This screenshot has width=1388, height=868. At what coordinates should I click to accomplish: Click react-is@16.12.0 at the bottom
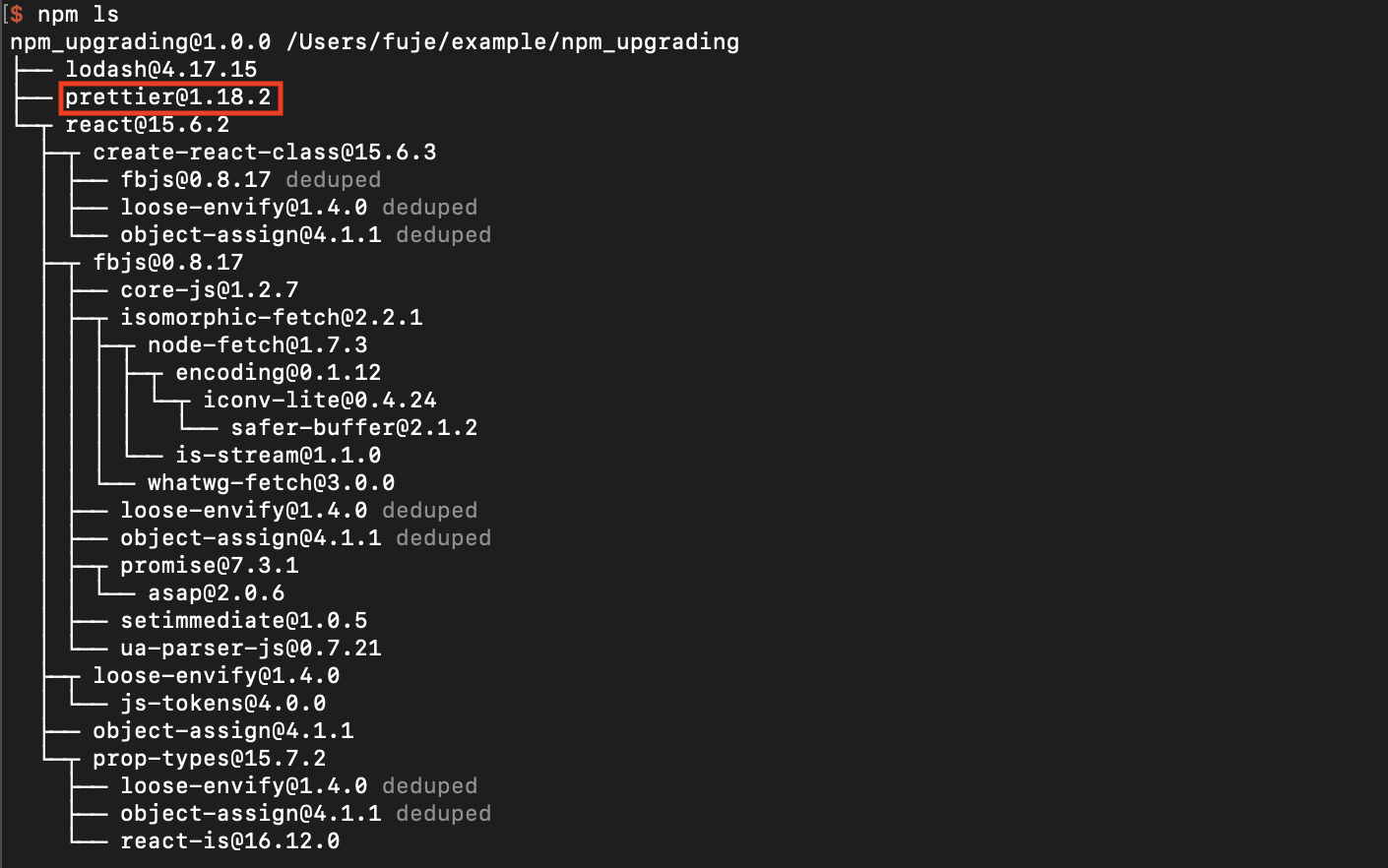[x=230, y=841]
